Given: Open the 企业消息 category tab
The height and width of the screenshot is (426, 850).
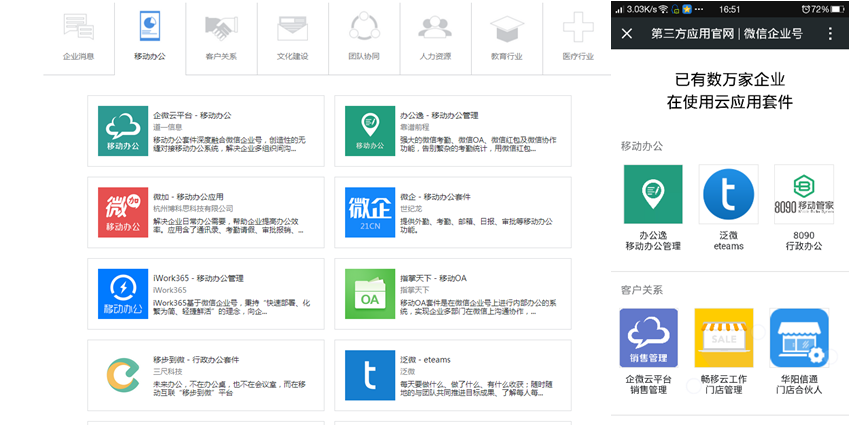Looking at the screenshot, I should (79, 38).
